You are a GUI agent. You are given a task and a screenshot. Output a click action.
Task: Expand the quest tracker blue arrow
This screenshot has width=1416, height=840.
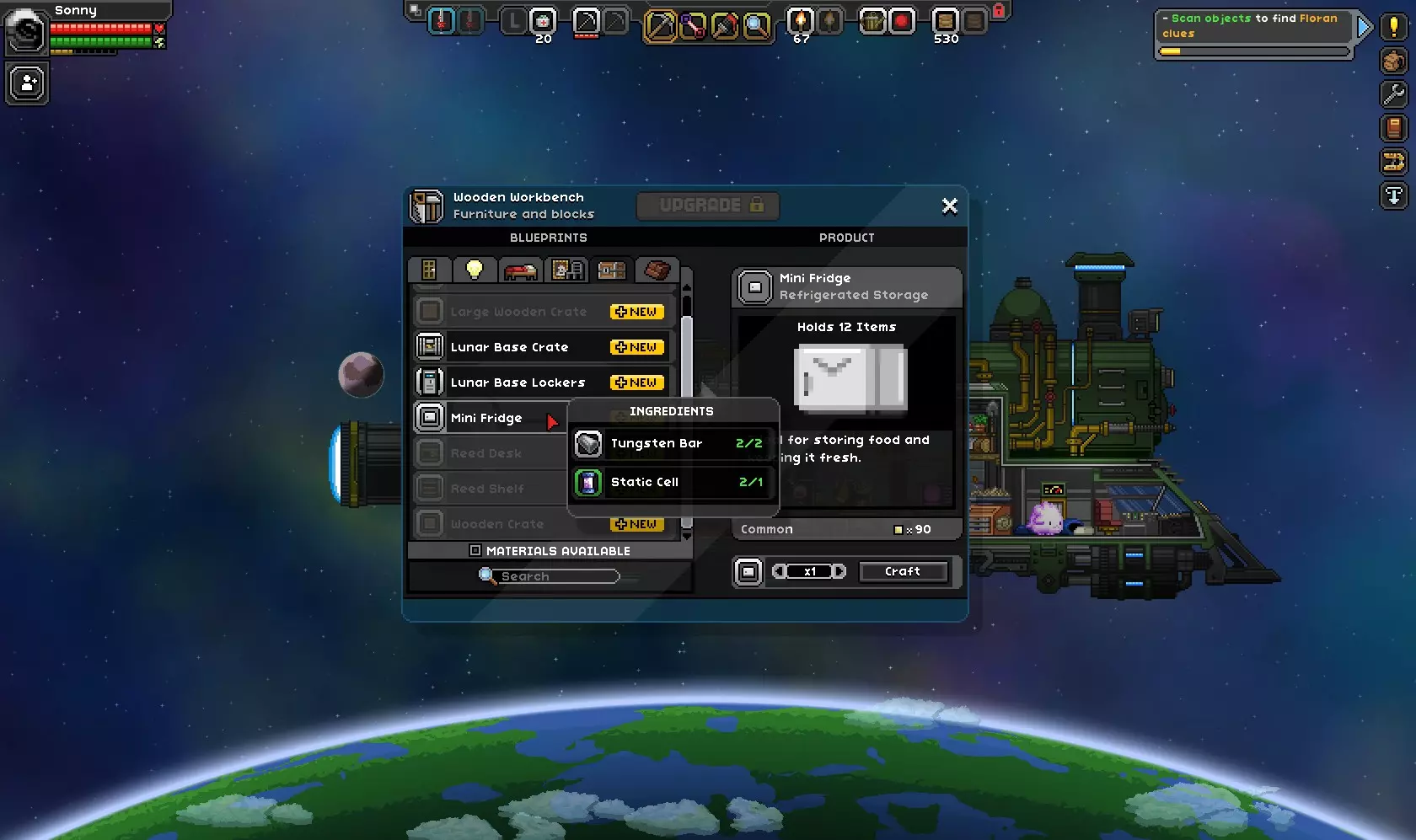(1364, 28)
